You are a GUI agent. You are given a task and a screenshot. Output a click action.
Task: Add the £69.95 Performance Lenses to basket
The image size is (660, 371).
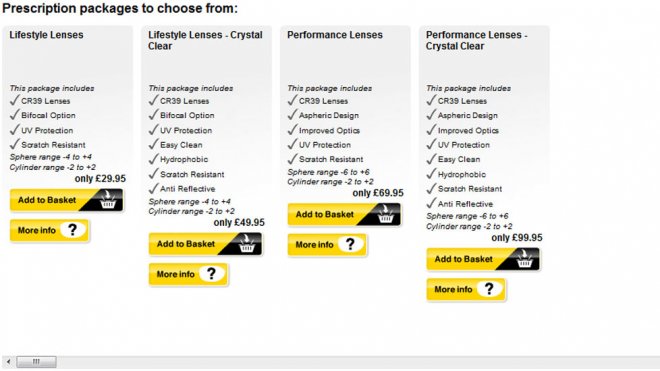click(344, 215)
